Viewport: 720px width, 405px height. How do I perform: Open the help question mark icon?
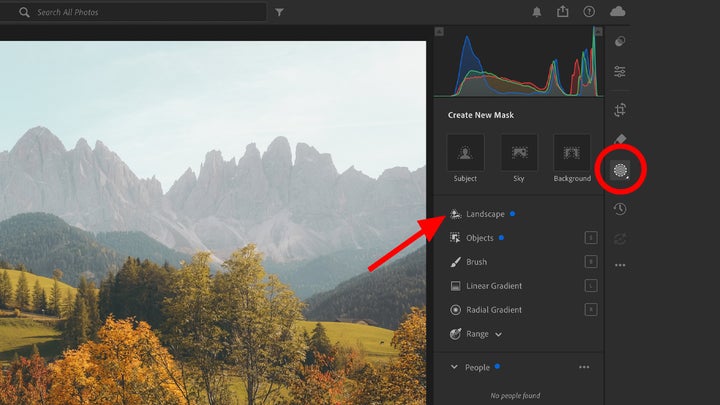pyautogui.click(x=589, y=12)
